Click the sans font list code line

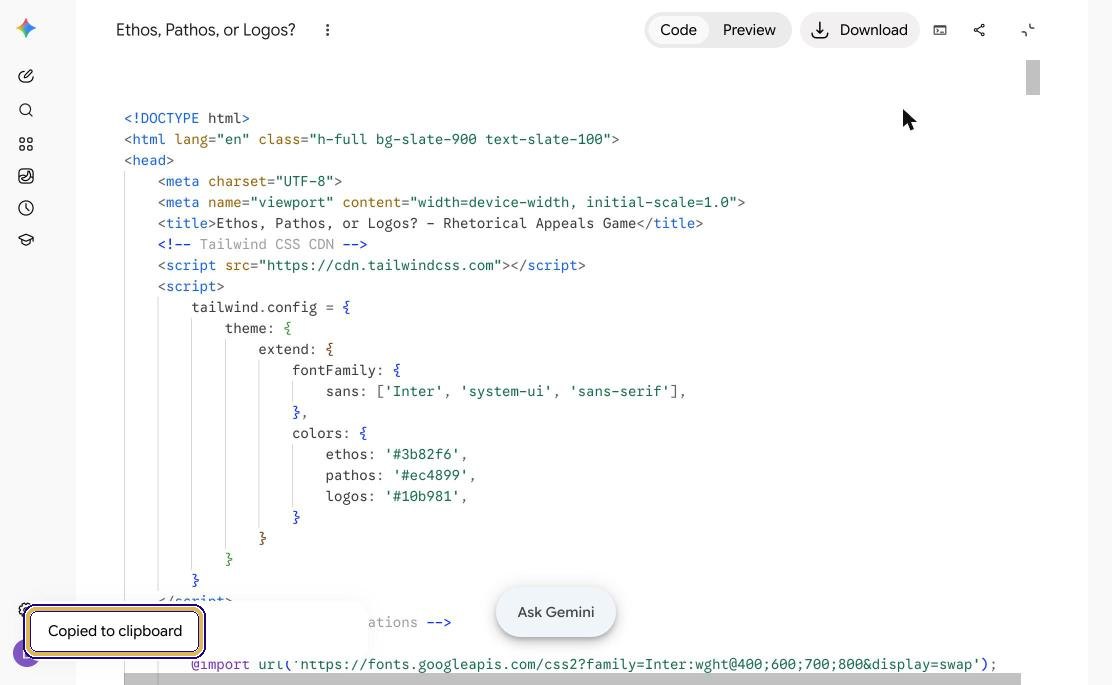coord(506,391)
